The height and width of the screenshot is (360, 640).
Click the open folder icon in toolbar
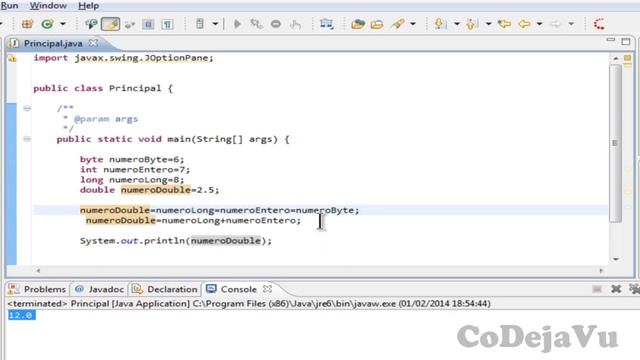coord(377,24)
